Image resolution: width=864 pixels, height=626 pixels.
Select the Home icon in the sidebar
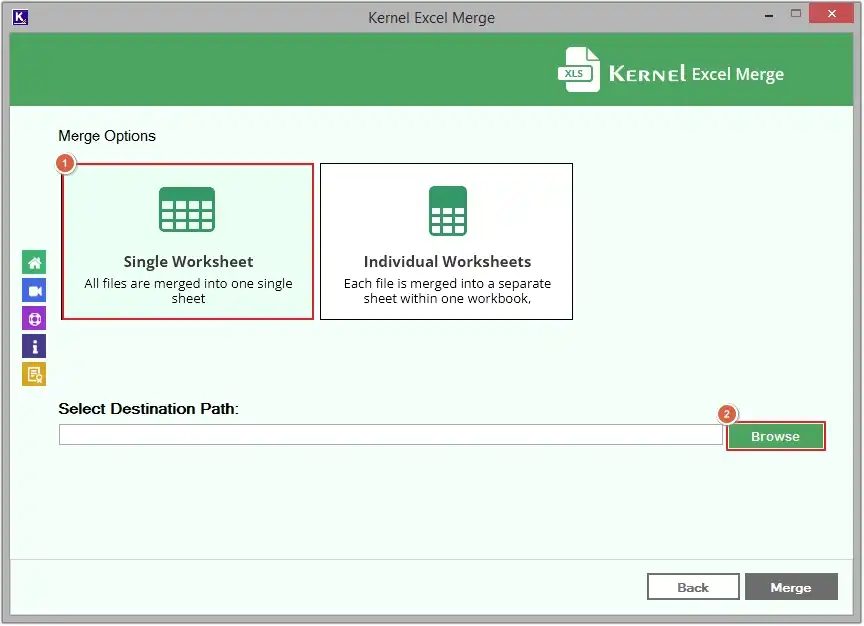[34, 262]
